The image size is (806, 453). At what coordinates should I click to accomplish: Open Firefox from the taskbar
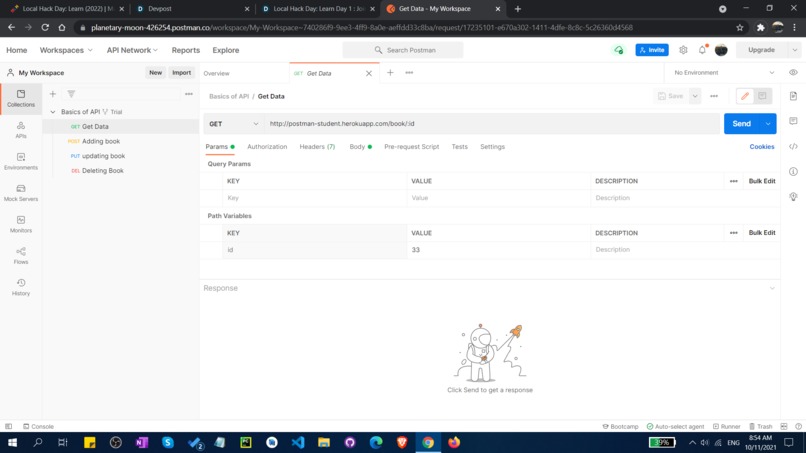point(454,442)
